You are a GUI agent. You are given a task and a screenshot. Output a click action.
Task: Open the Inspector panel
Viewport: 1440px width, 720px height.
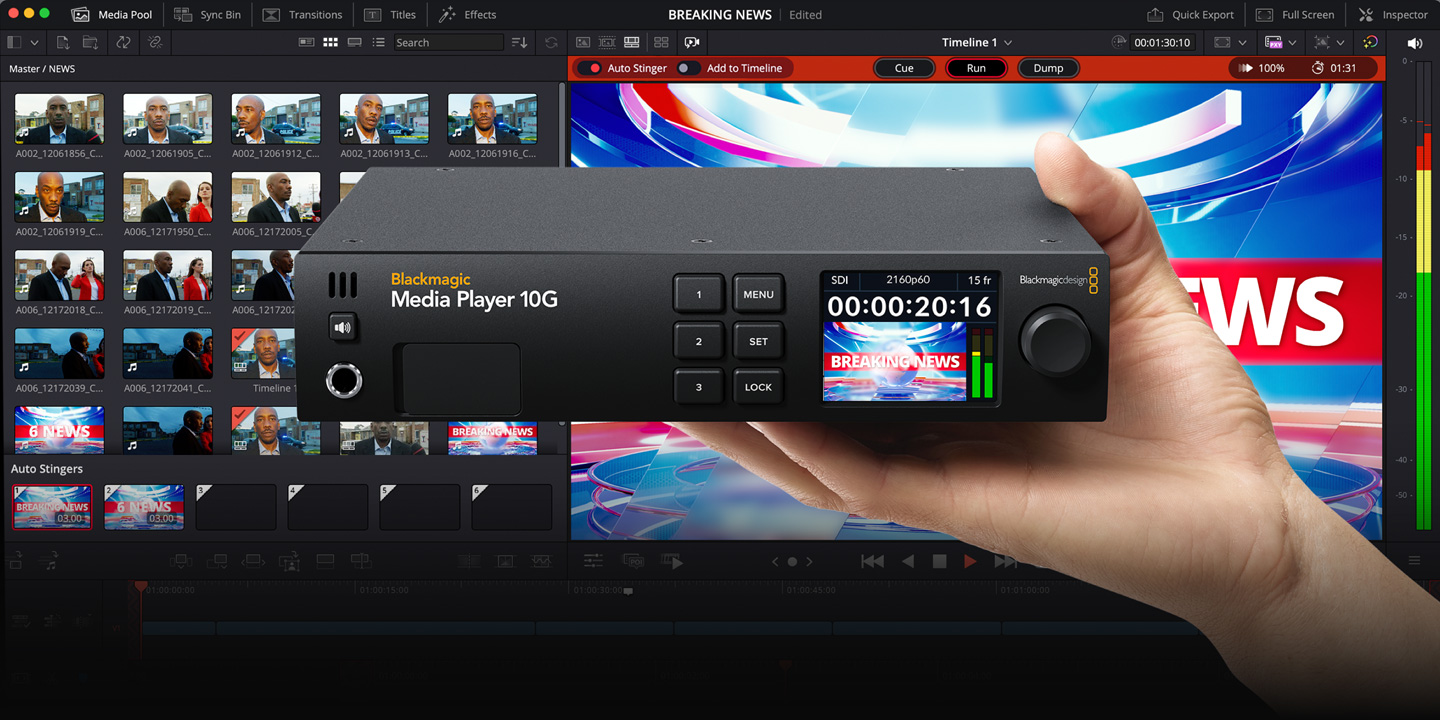pos(1393,15)
